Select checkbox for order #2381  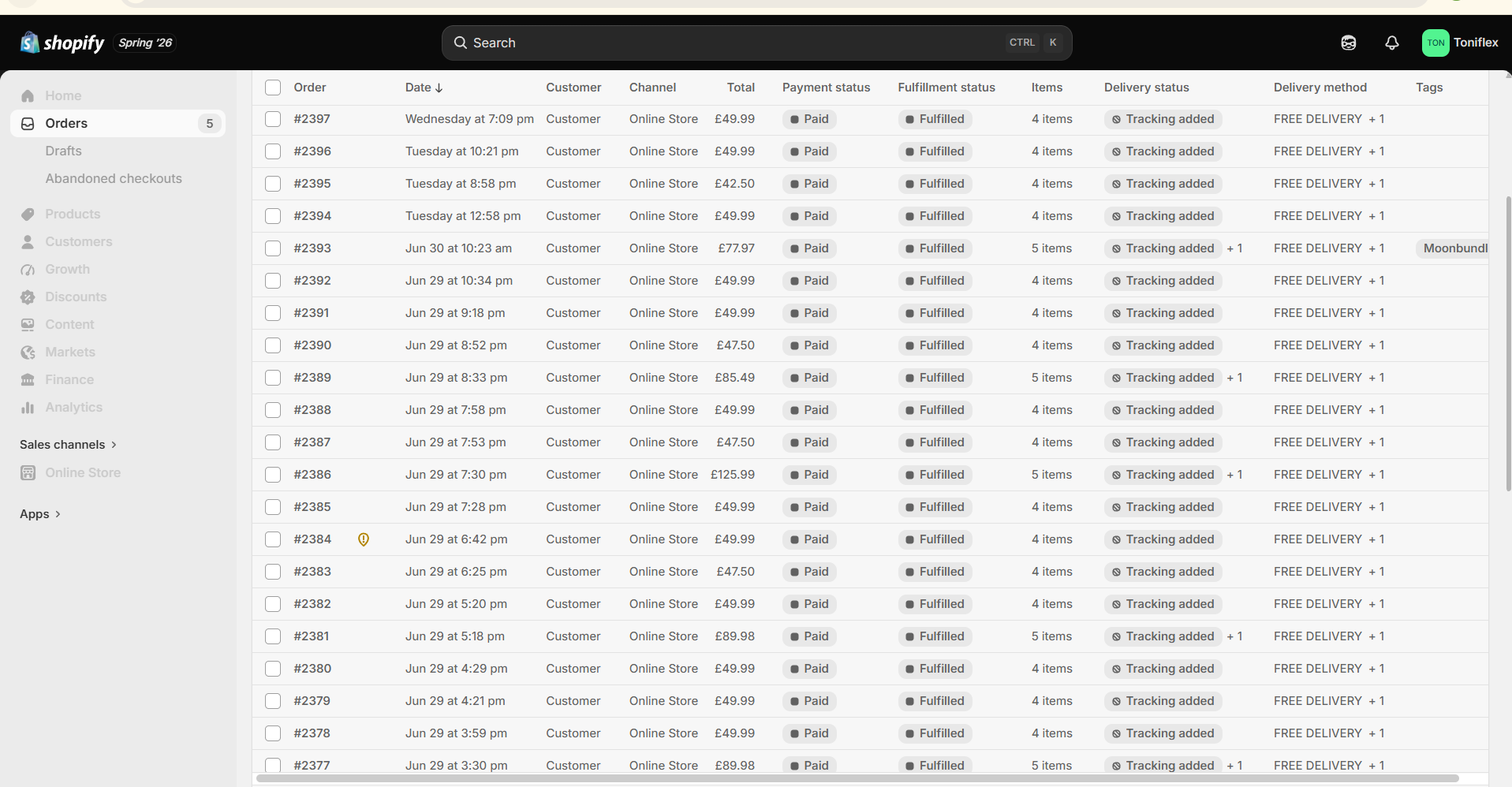tap(273, 636)
